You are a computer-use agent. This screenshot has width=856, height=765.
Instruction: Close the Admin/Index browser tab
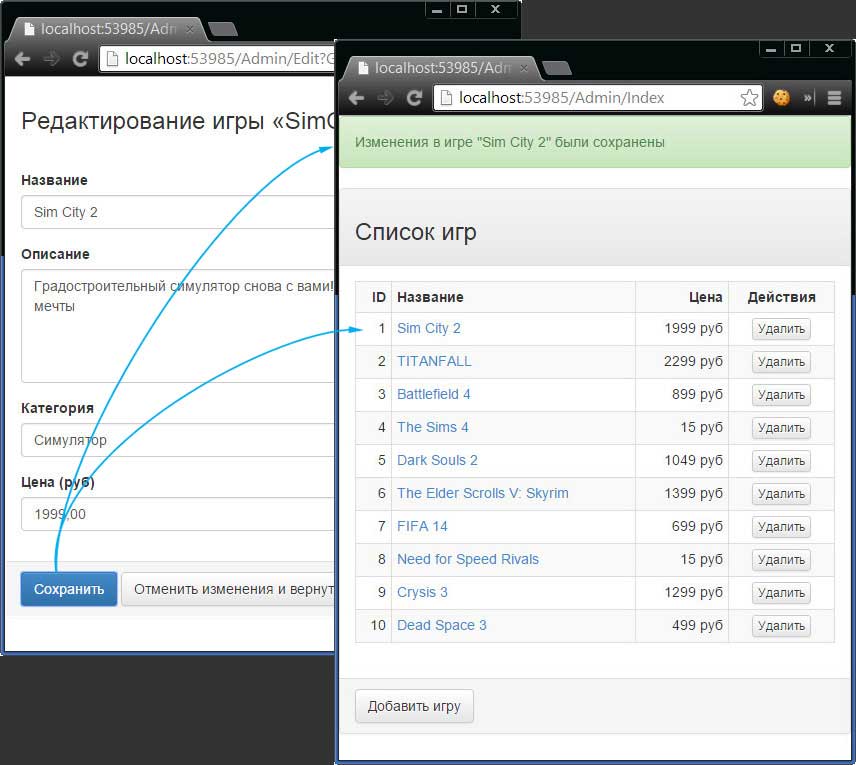[524, 68]
